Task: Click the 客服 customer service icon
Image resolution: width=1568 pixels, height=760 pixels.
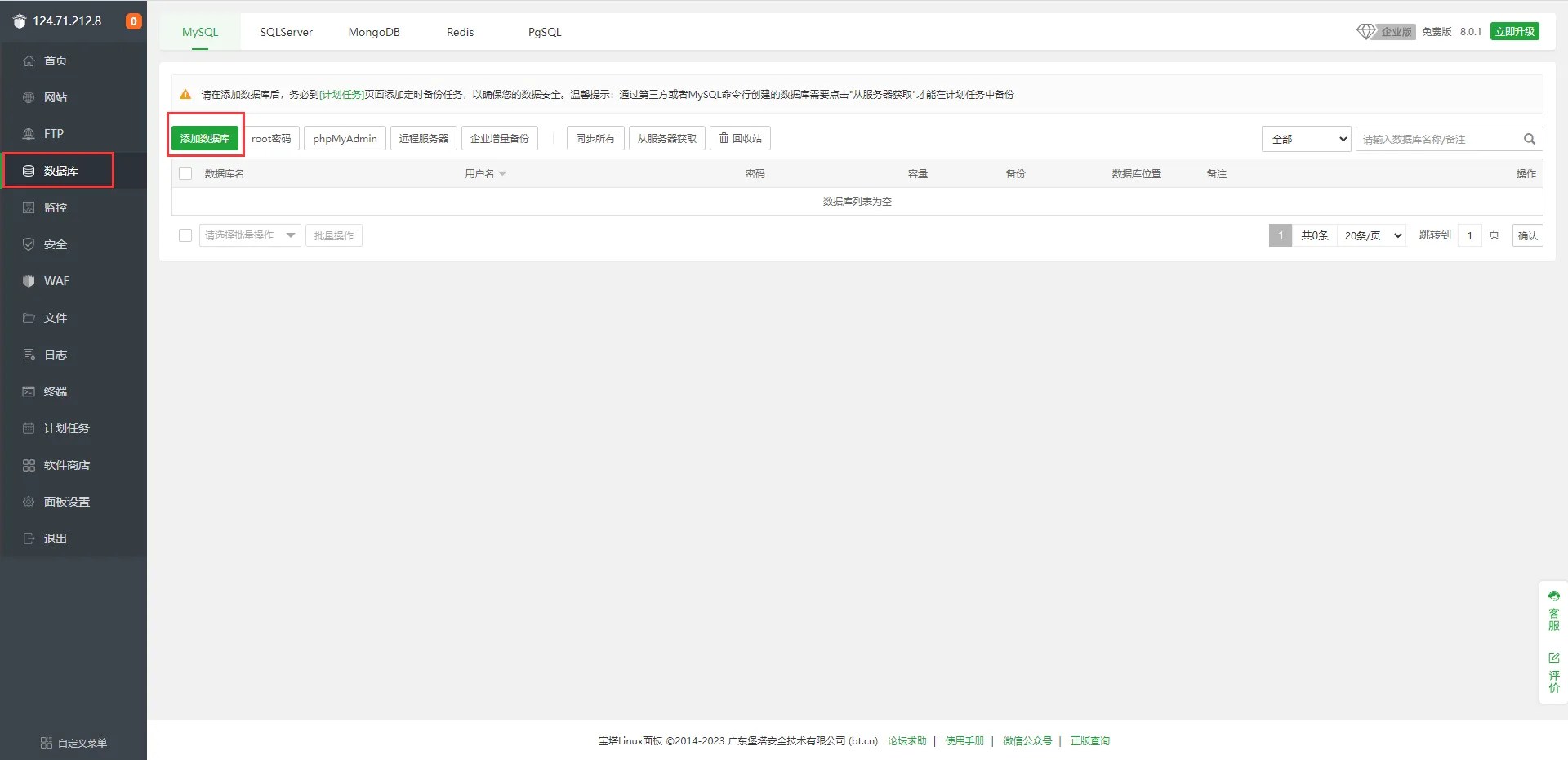Action: pos(1554,596)
